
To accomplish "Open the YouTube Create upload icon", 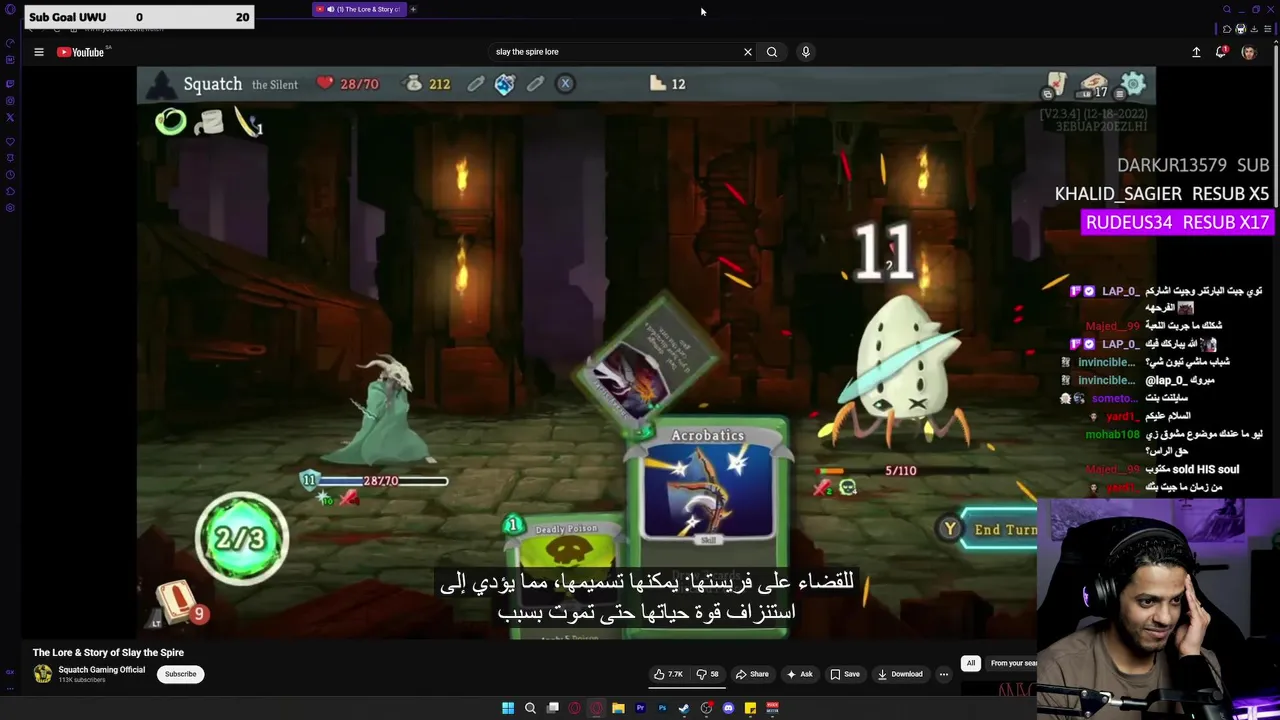I will pyautogui.click(x=1196, y=52).
